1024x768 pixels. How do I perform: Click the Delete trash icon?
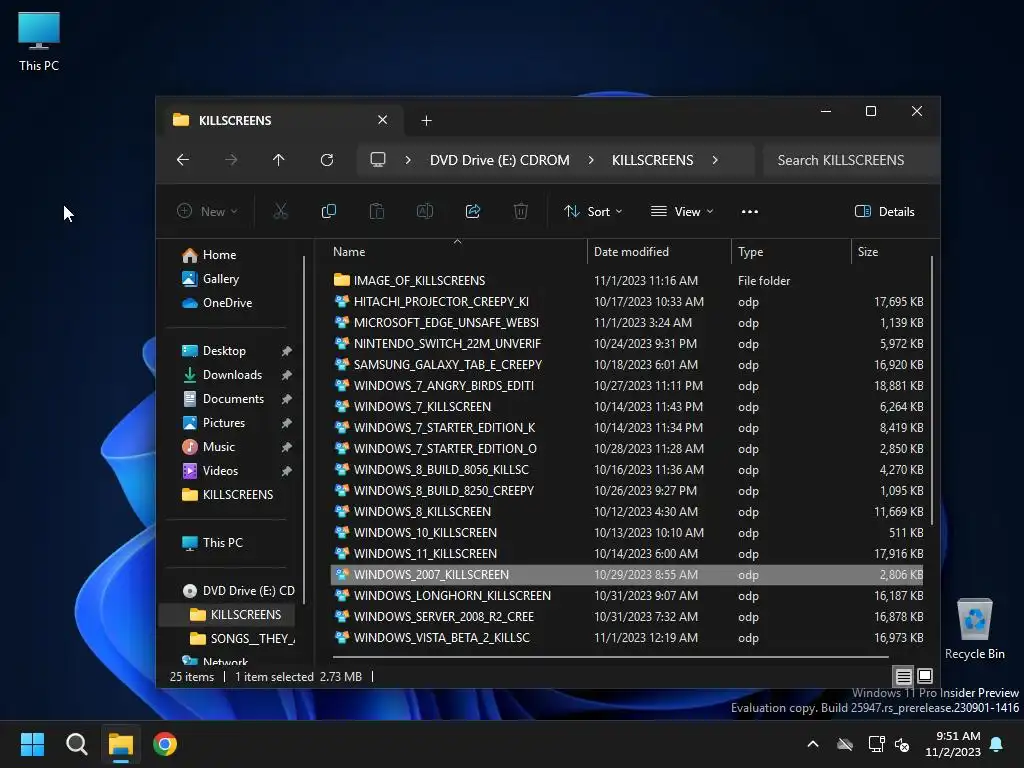(520, 211)
